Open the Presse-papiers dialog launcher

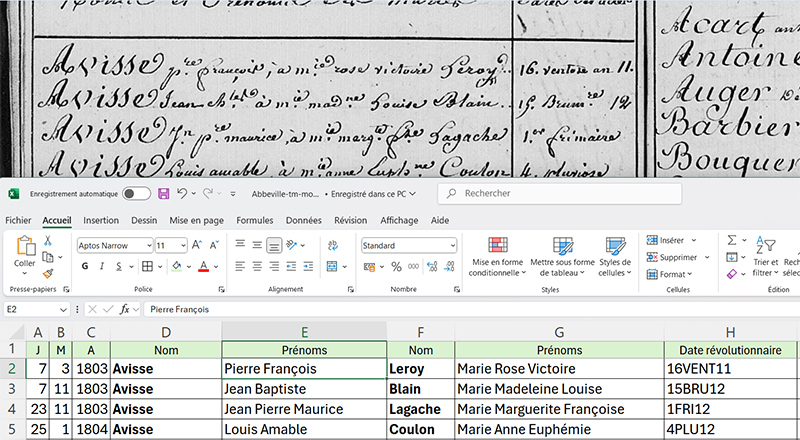(x=66, y=289)
